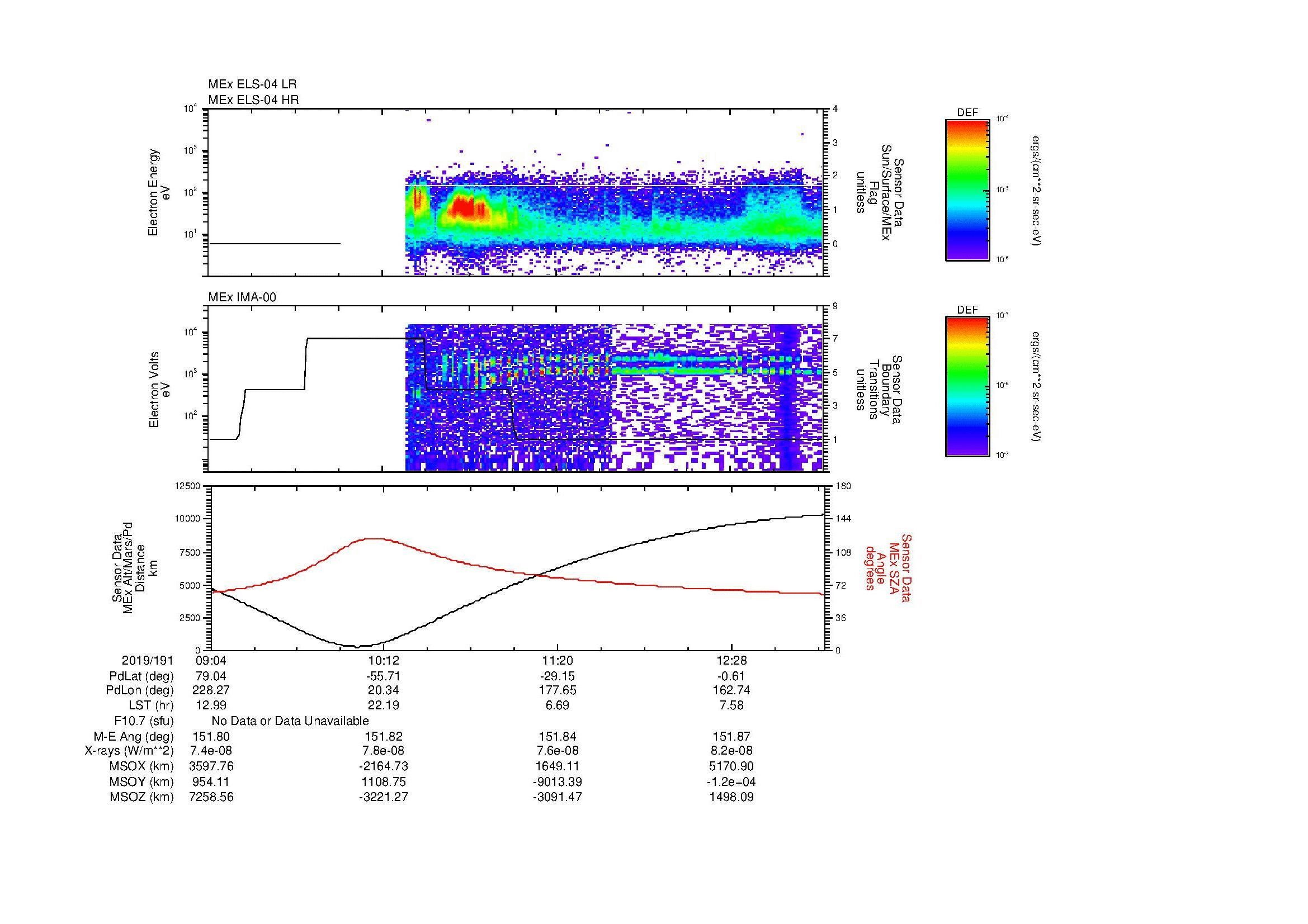
Task: Click the 'MEx ELS-04 LR' plot title
Action: click(252, 84)
